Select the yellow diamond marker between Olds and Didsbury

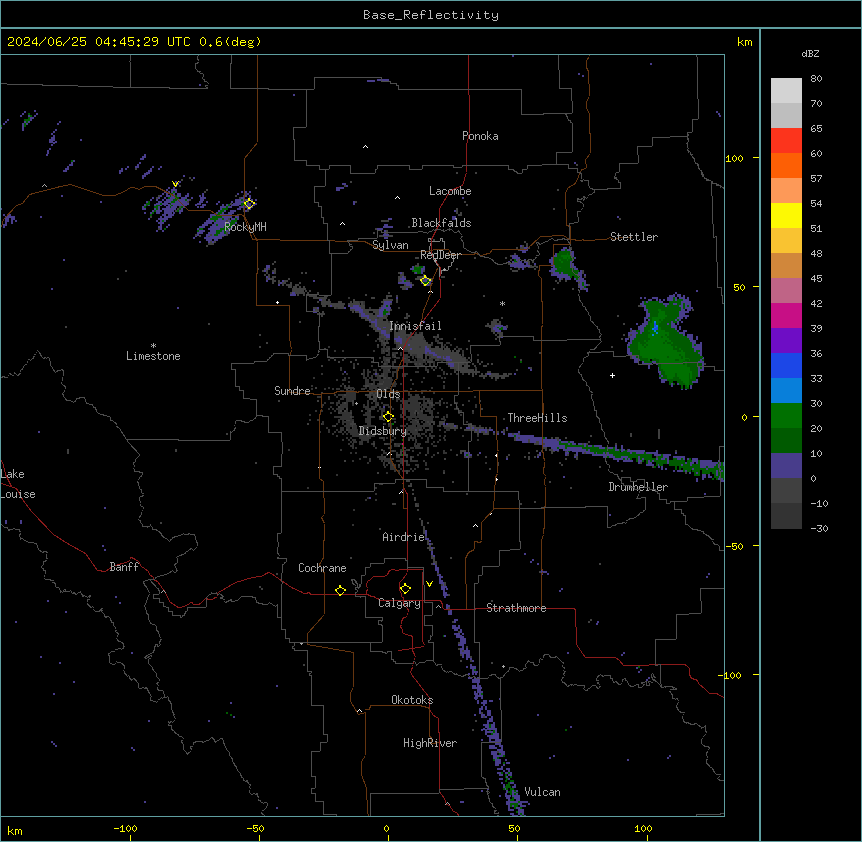[388, 417]
